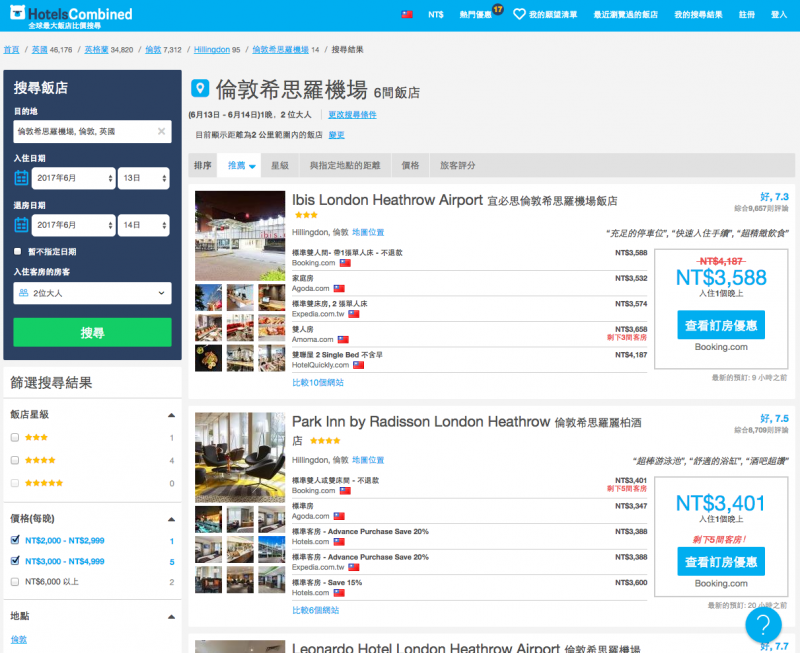Open 最近瀏覽過的飯店 in the header

tap(626, 14)
